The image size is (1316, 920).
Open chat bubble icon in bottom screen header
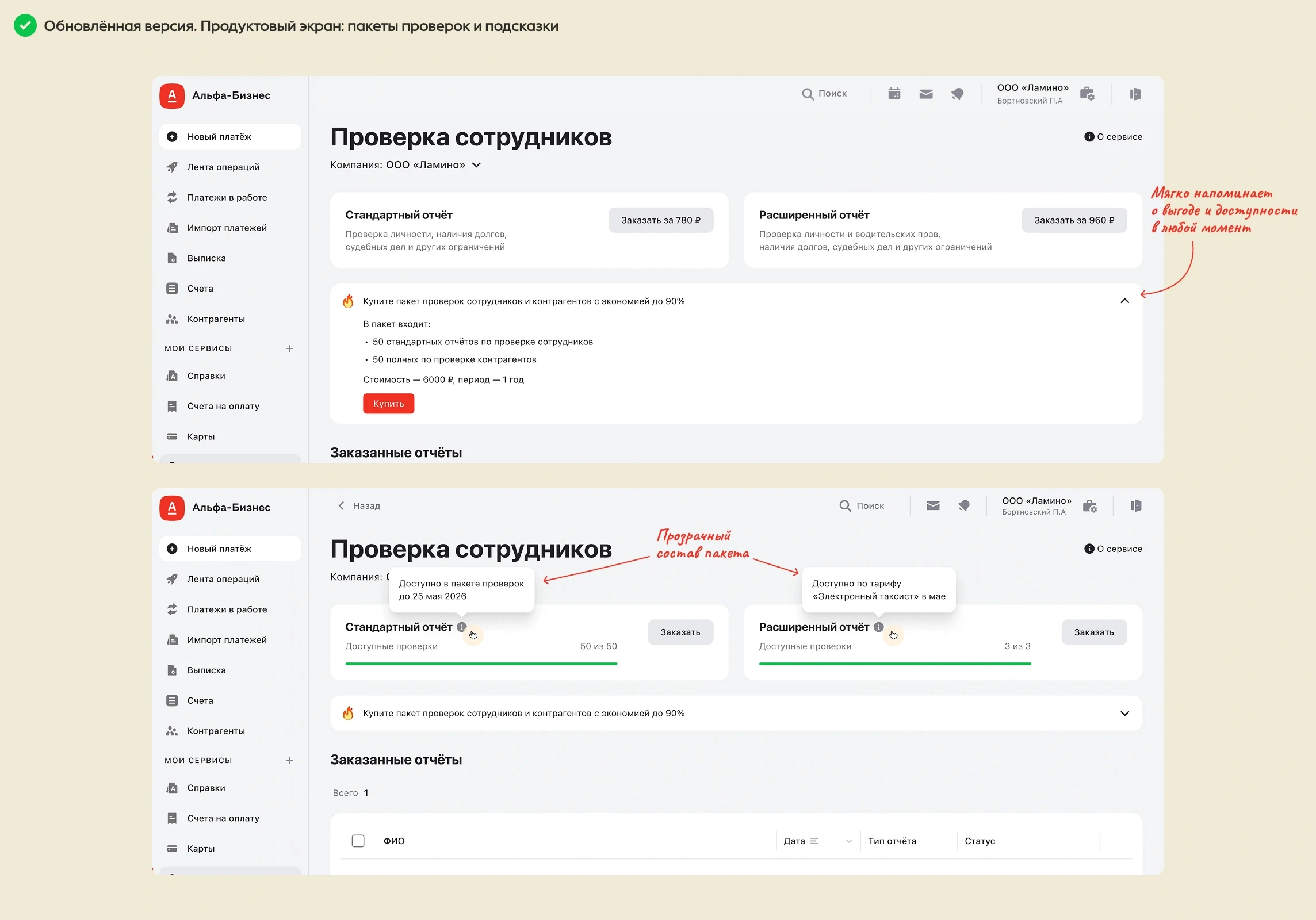click(x=965, y=505)
